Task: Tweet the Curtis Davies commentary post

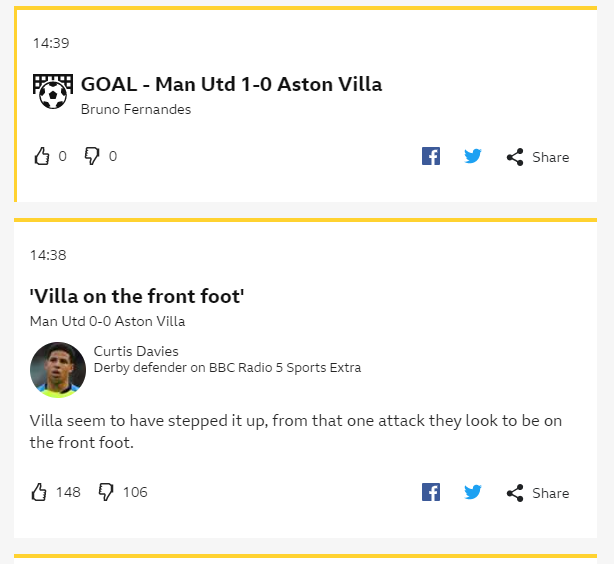Action: pyautogui.click(x=473, y=492)
